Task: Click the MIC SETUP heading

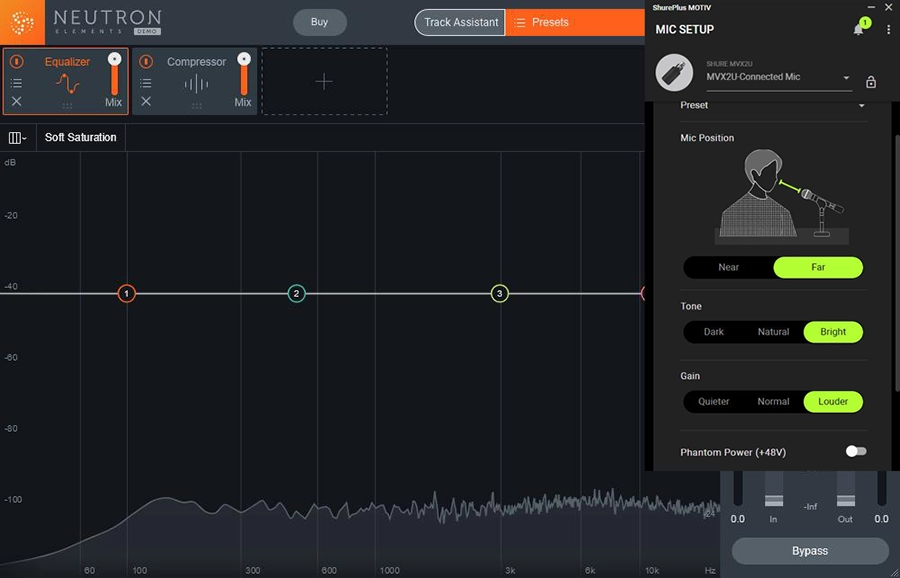Action: [684, 29]
